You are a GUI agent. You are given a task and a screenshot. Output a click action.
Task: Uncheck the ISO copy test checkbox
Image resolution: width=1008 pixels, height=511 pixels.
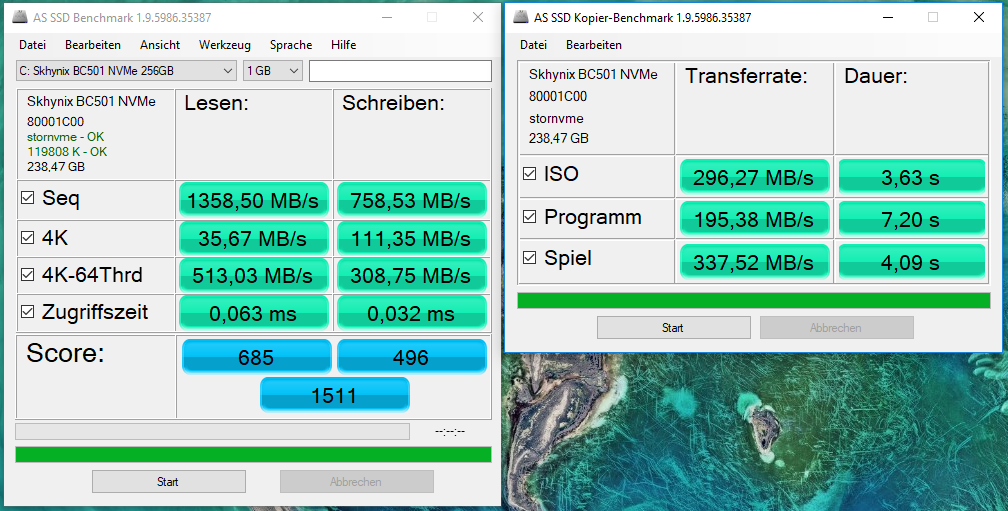[529, 175]
